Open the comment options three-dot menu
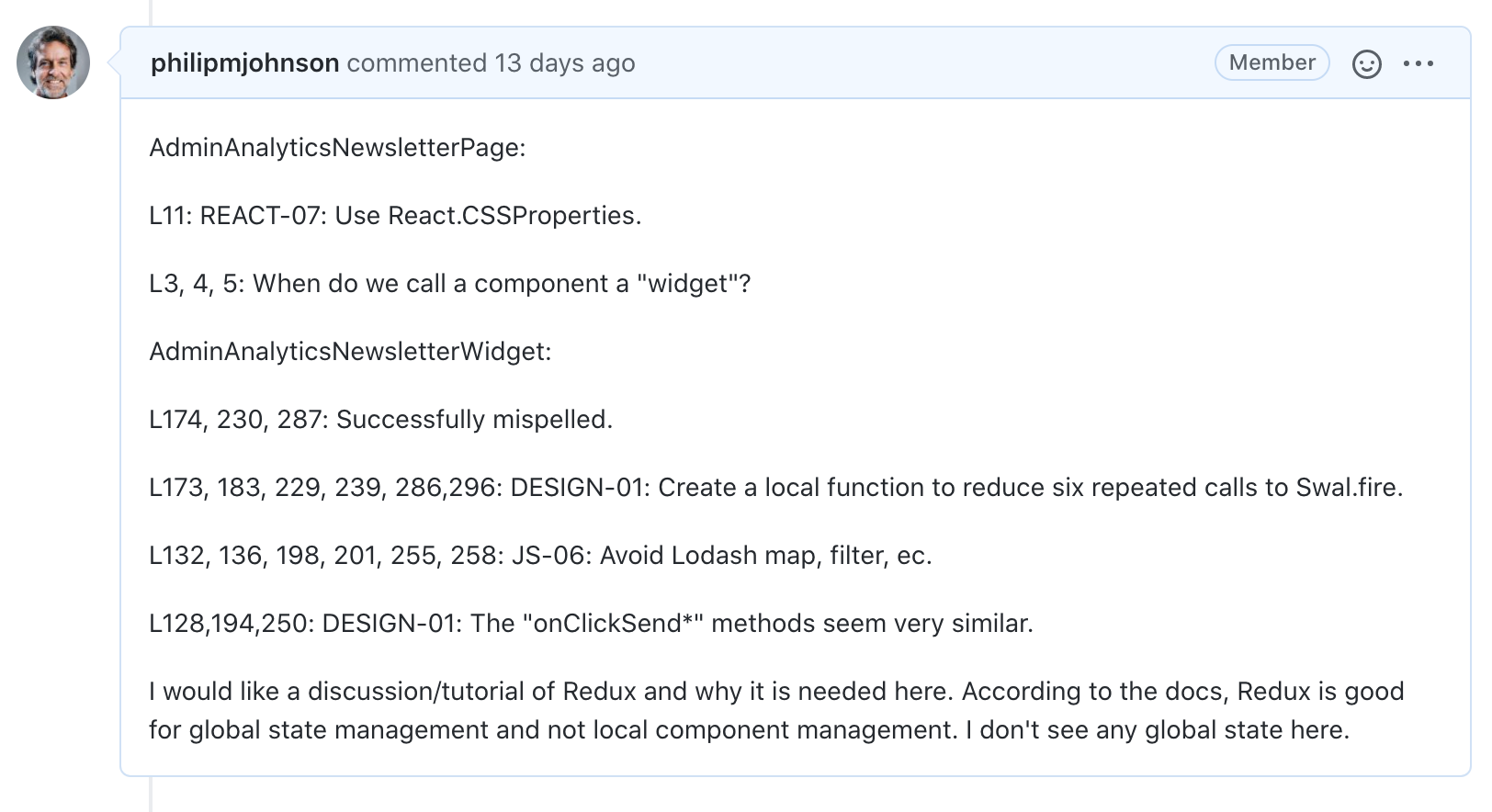The image size is (1492, 812). pos(1418,63)
